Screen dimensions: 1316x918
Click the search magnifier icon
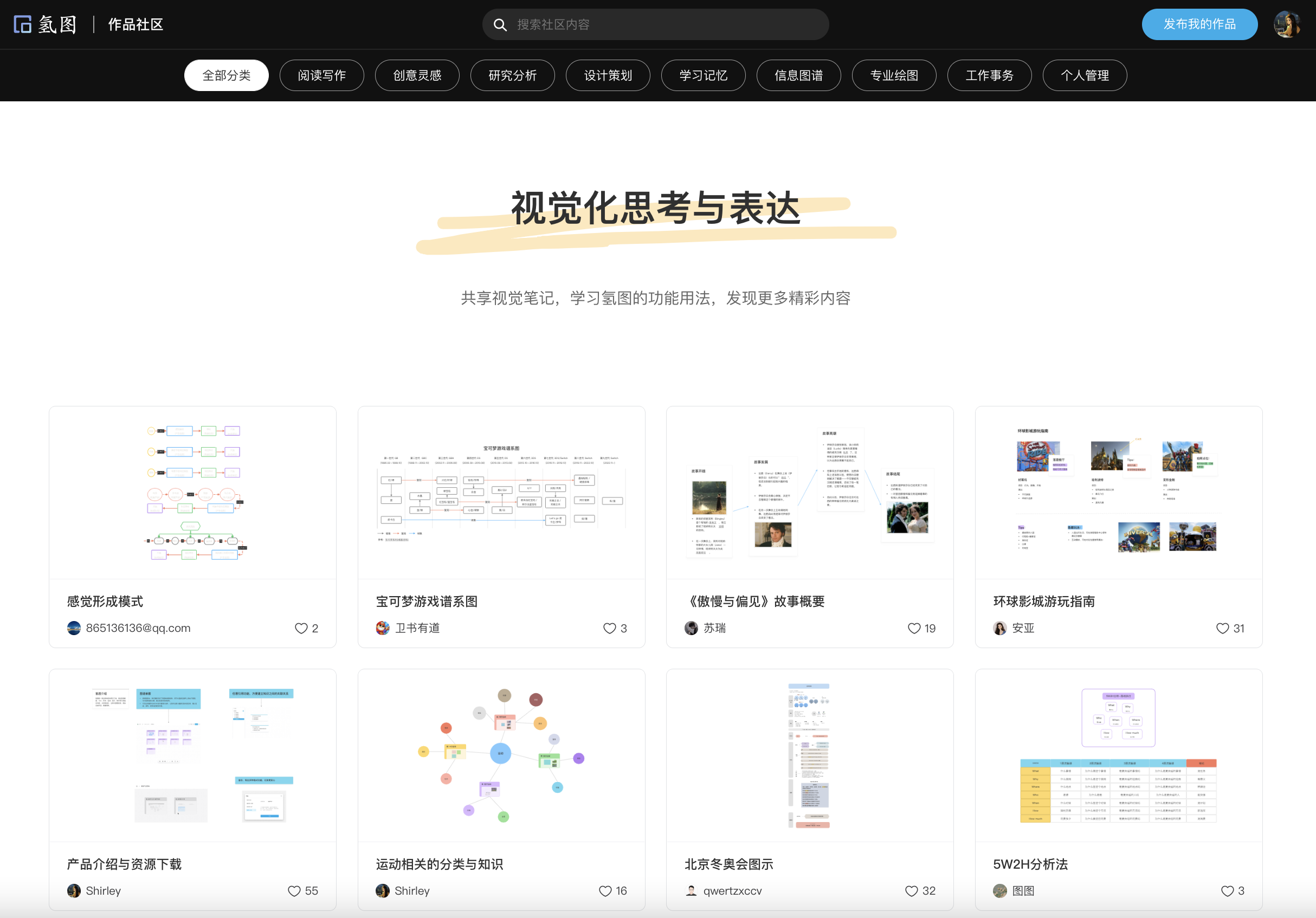coord(500,24)
